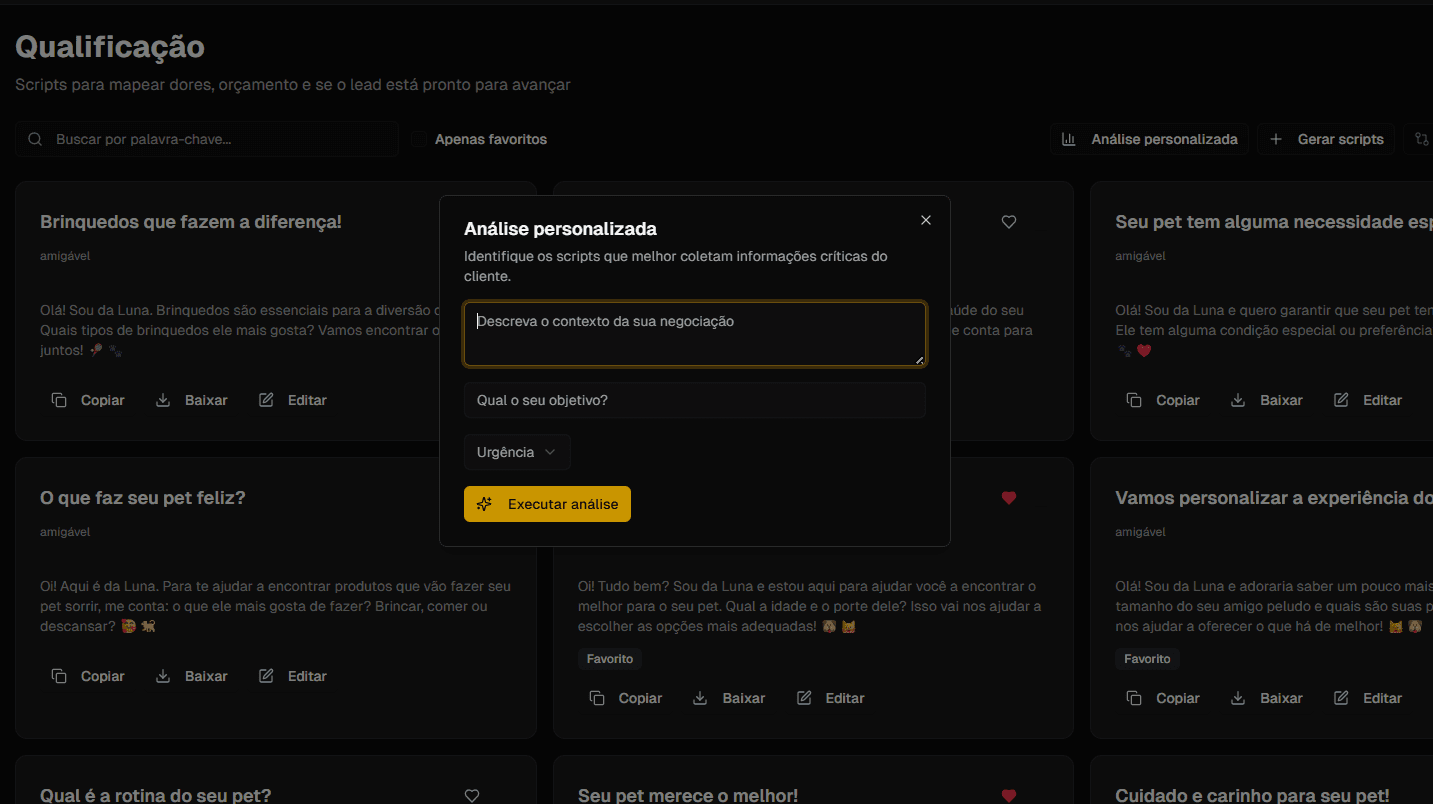
Task: Toggle the outline heart beside the dialog's close X
Action: (1009, 222)
